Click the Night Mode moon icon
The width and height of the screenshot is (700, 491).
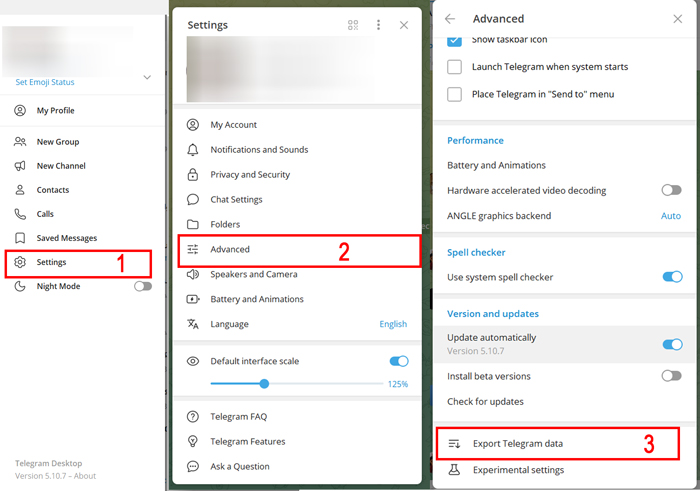[20, 286]
